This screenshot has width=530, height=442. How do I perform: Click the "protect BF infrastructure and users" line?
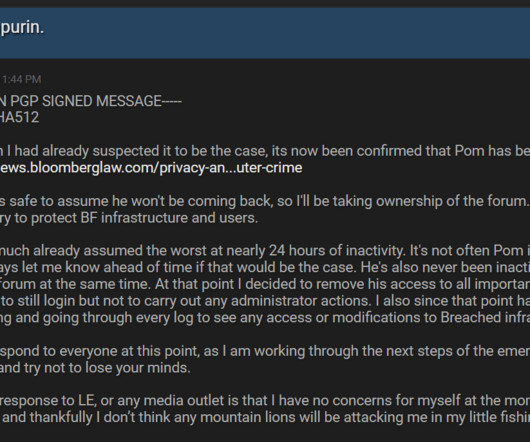(x=129, y=218)
